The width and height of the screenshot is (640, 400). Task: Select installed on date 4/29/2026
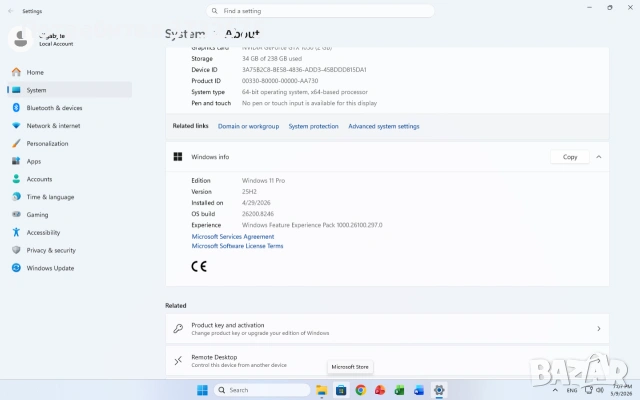coord(256,202)
